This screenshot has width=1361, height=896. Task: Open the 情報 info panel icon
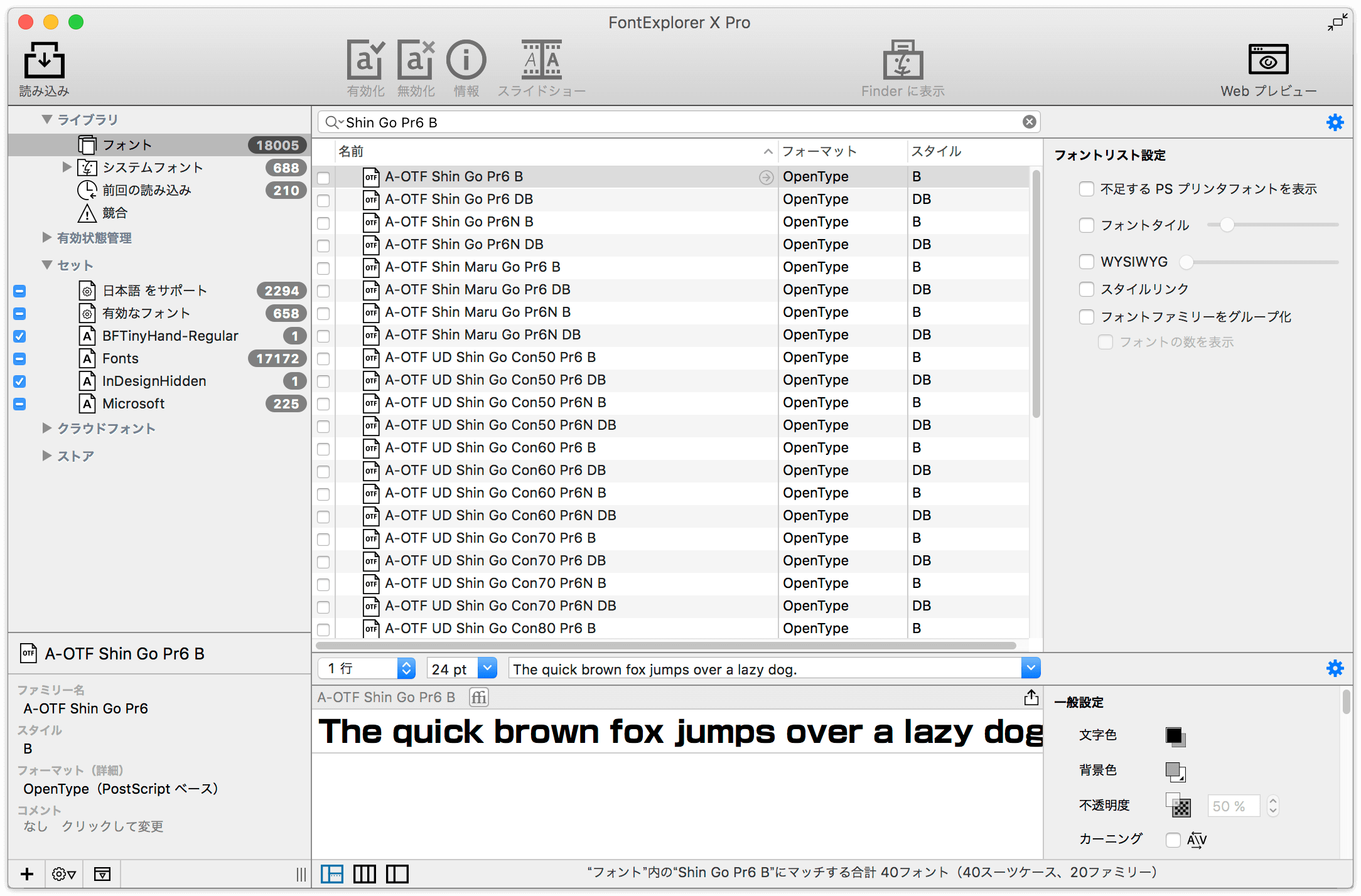(466, 61)
